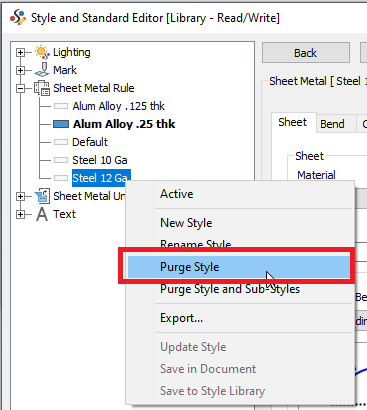This screenshot has height=410, width=367.
Task: Select the Steel 12 Ga style
Action: pos(101,178)
